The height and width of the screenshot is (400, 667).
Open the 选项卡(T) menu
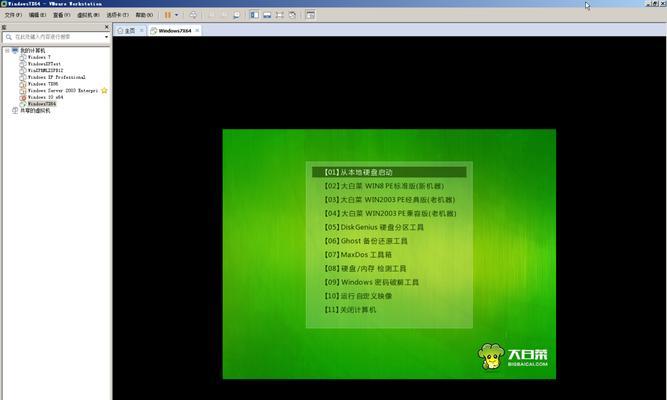tap(117, 15)
